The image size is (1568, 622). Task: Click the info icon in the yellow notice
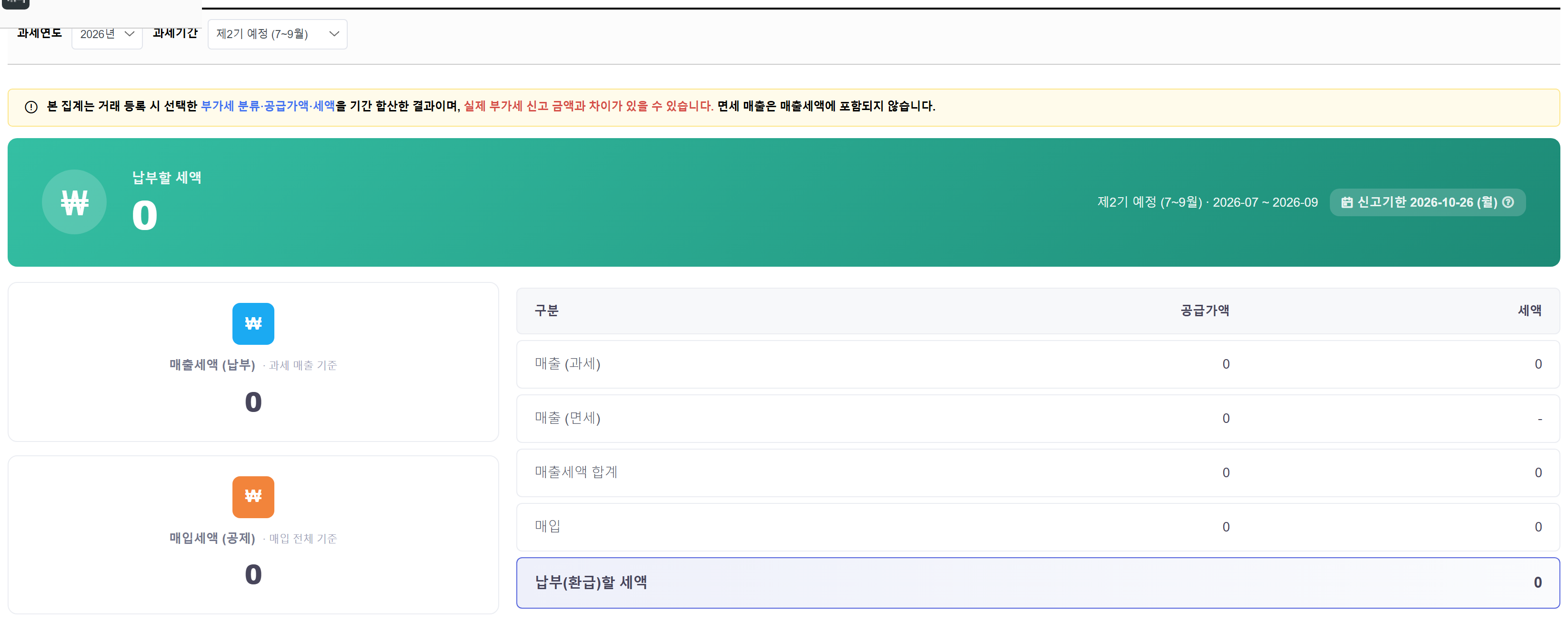pos(31,107)
